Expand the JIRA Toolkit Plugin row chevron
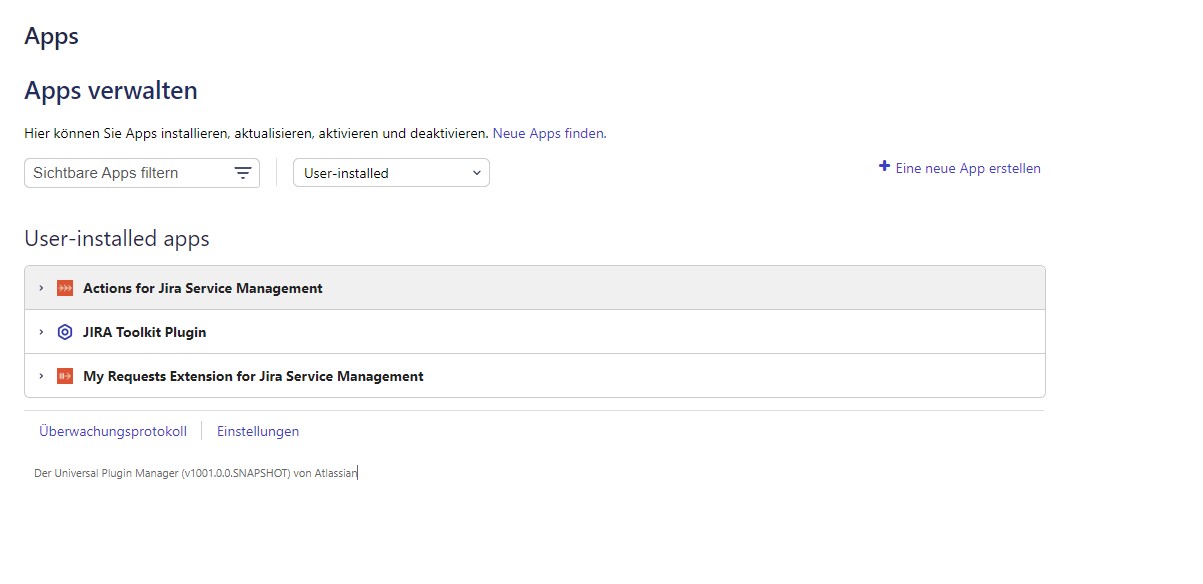 coord(41,332)
